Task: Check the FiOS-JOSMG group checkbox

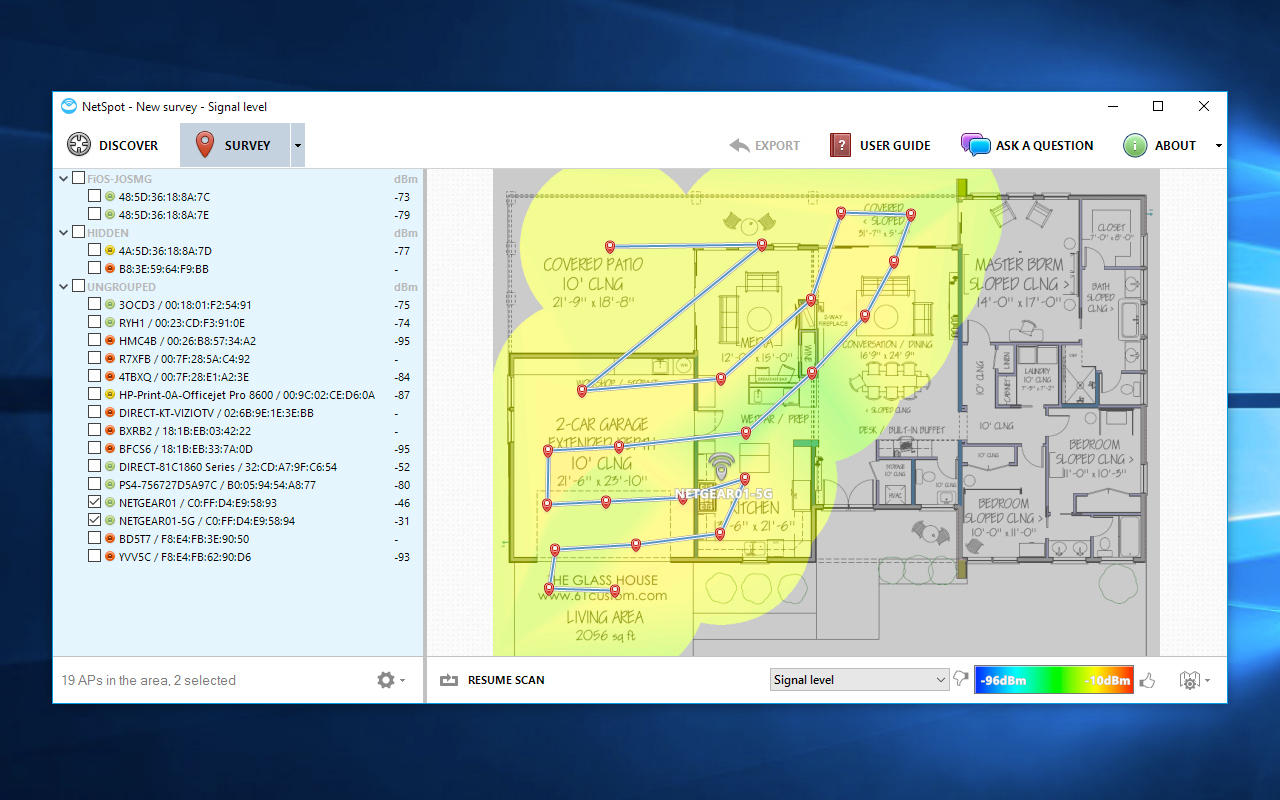Action: tap(78, 178)
